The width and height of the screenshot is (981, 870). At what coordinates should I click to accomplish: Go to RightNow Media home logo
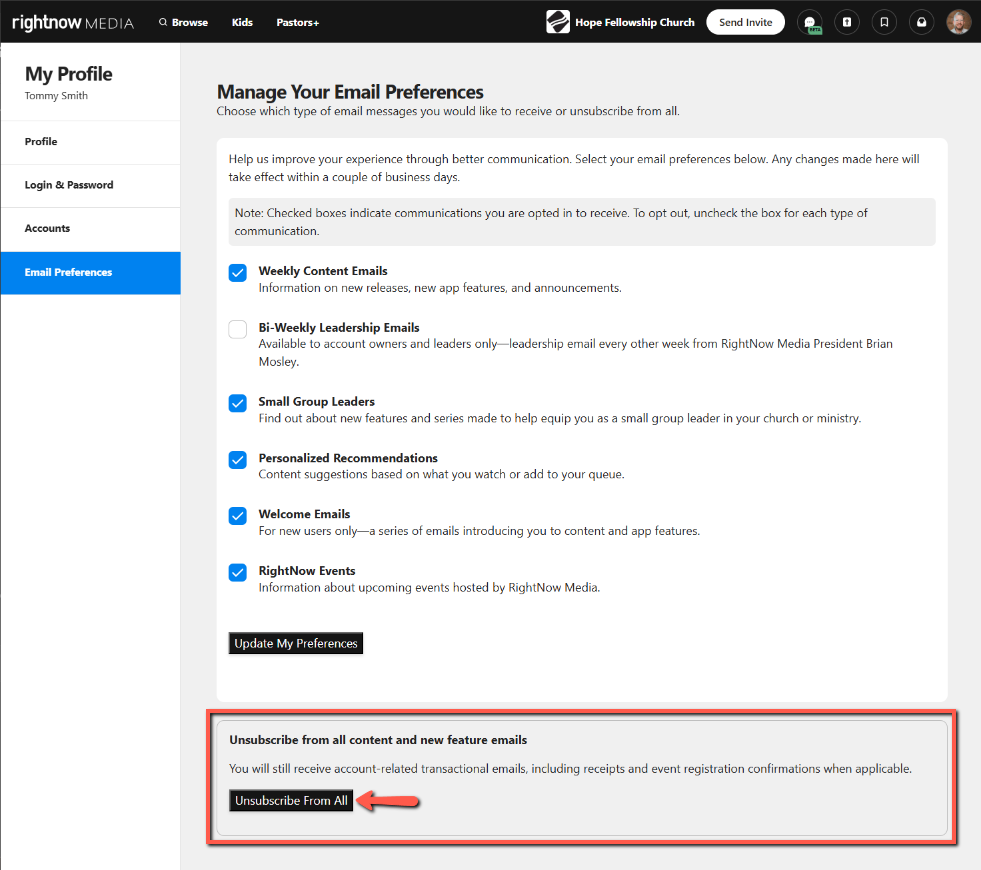pos(72,22)
